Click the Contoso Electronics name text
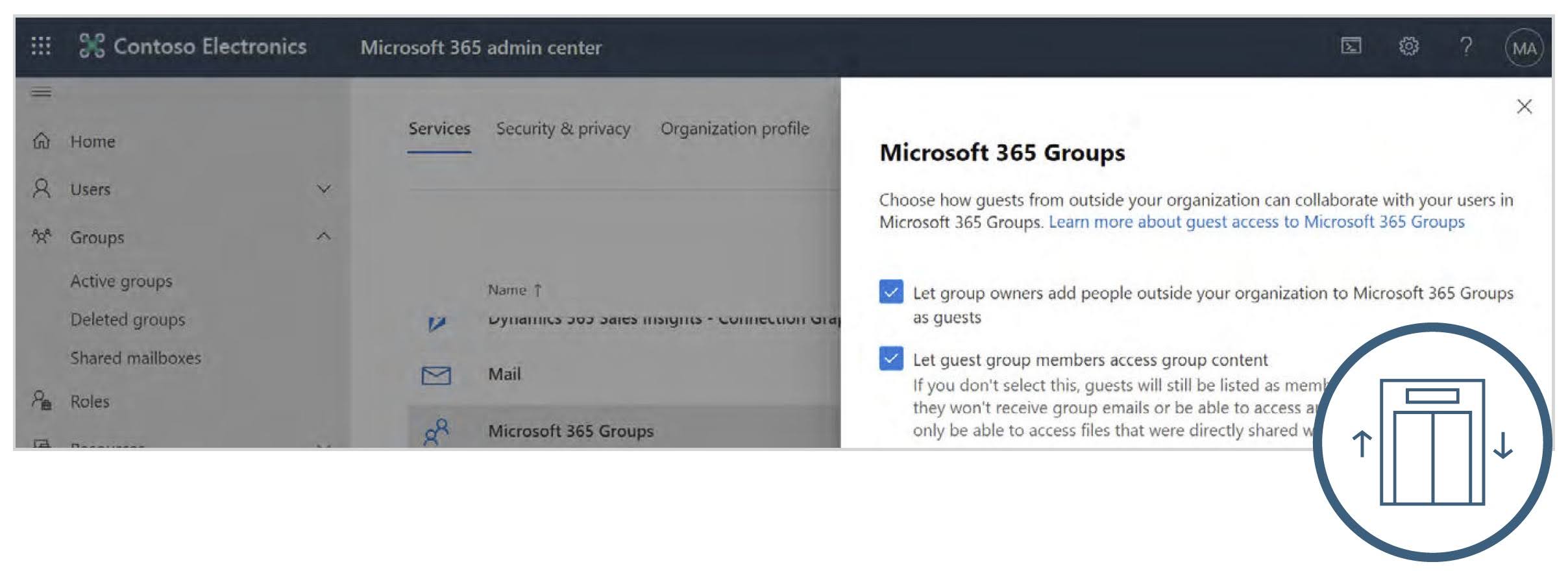The image size is (1568, 575). (x=210, y=46)
